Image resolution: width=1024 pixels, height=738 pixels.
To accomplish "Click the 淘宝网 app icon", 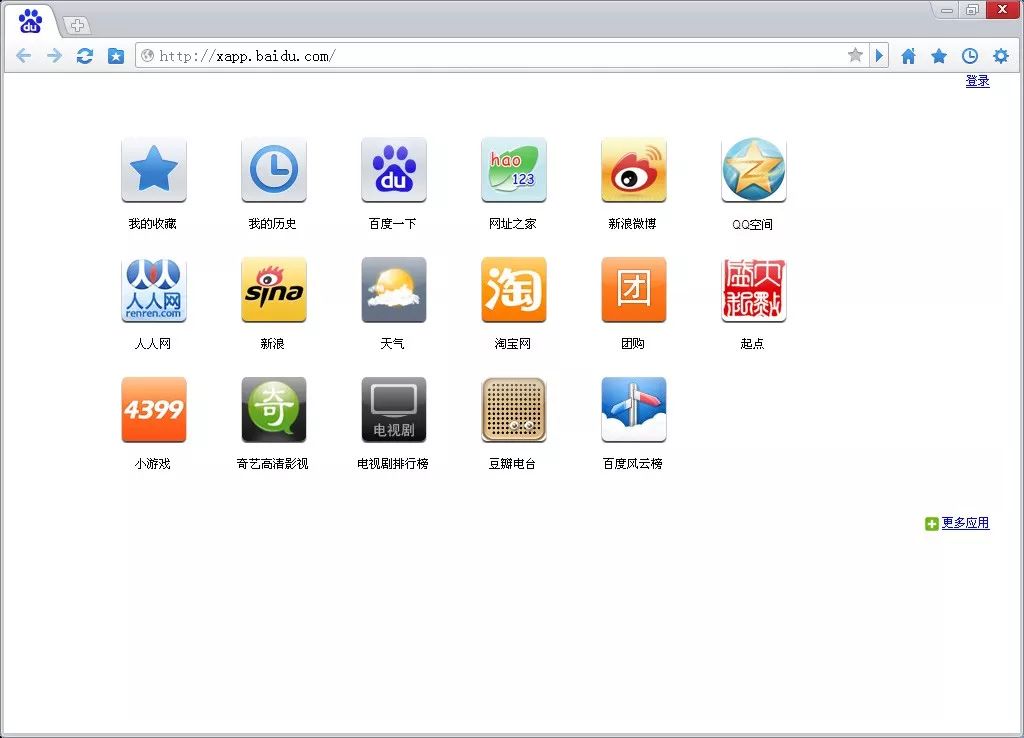I will pos(513,290).
